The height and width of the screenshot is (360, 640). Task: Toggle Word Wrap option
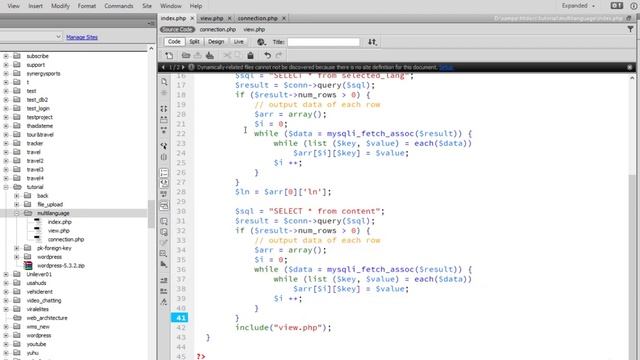coord(164,194)
